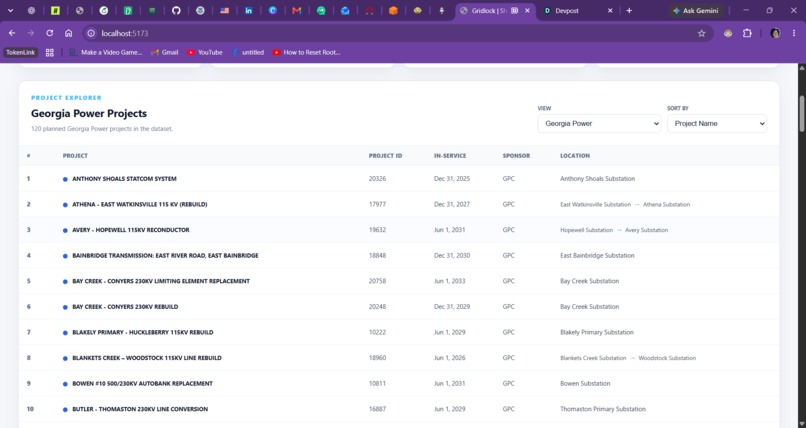Open the pinned rocket icon tab
Image resolution: width=806 pixels, height=428 pixels.
(442, 10)
